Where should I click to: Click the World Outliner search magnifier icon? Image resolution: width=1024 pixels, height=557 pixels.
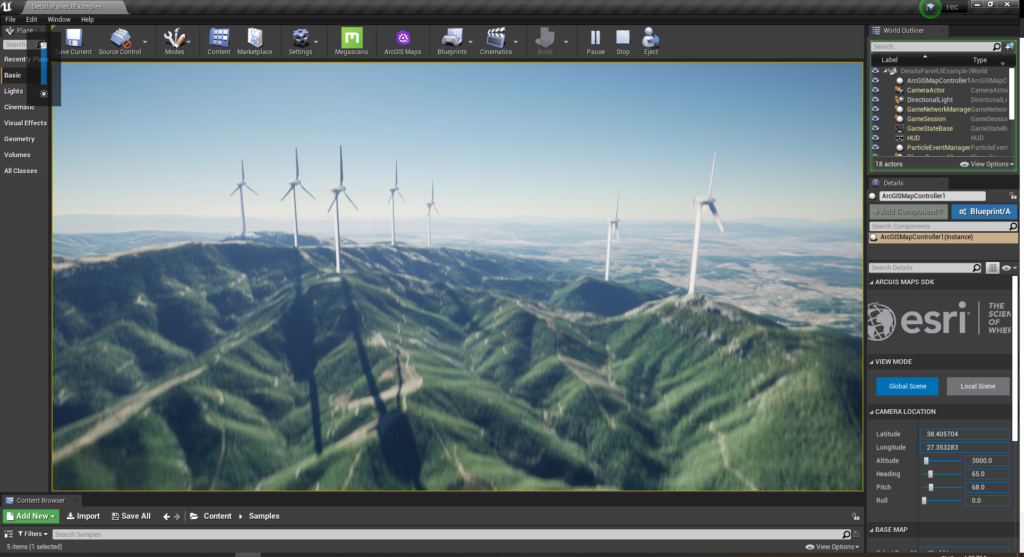point(997,46)
